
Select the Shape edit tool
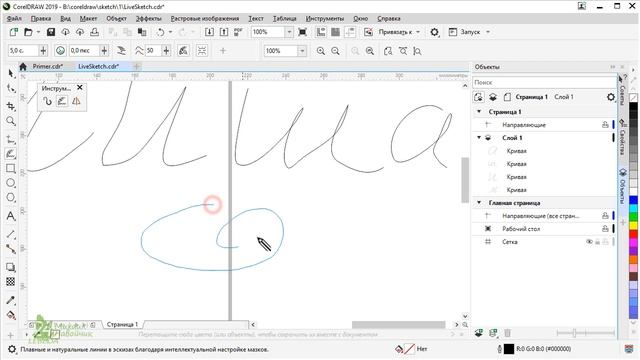pyautogui.click(x=11, y=89)
